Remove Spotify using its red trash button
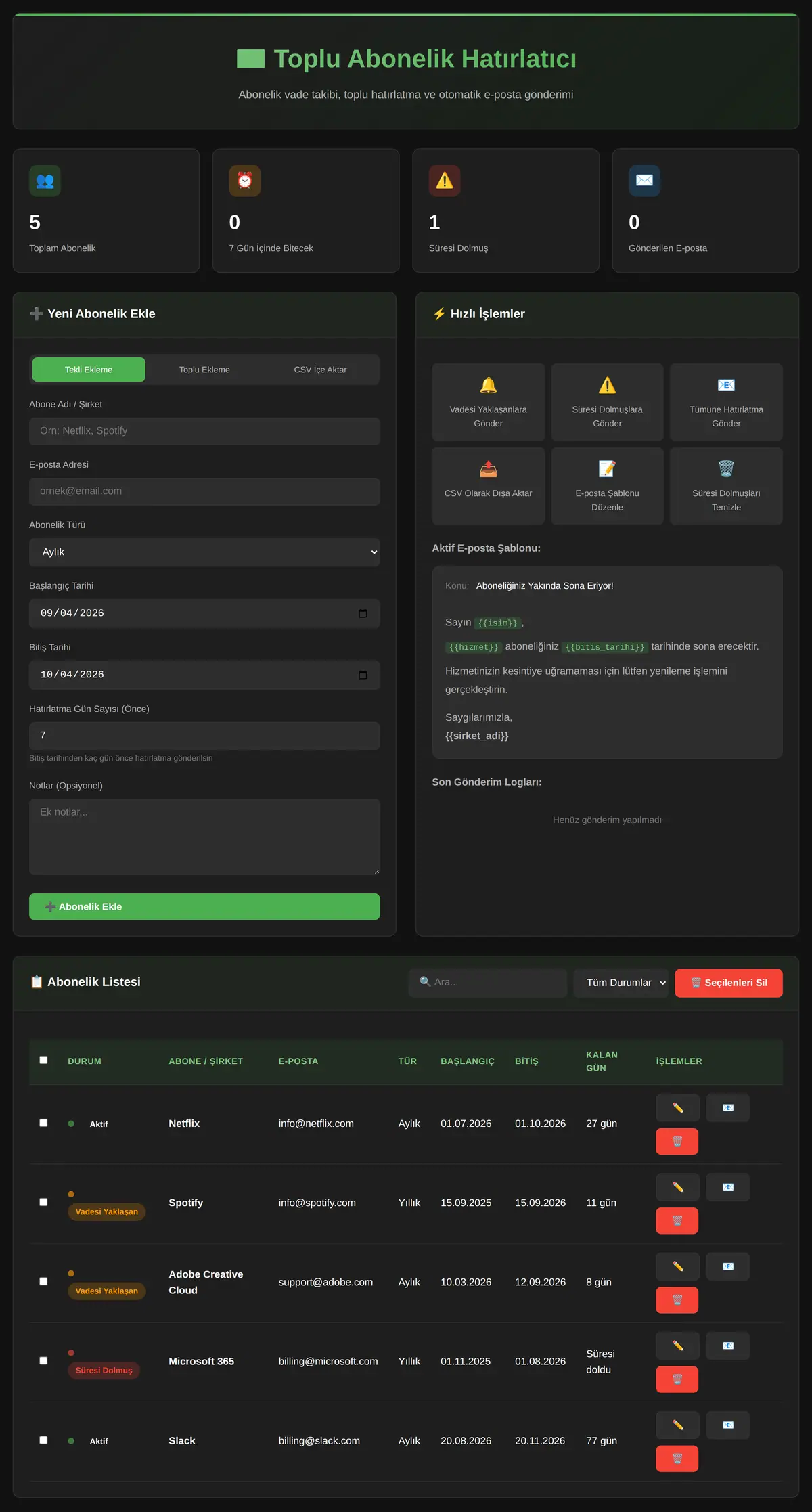The height and width of the screenshot is (1512, 812). tap(677, 1221)
